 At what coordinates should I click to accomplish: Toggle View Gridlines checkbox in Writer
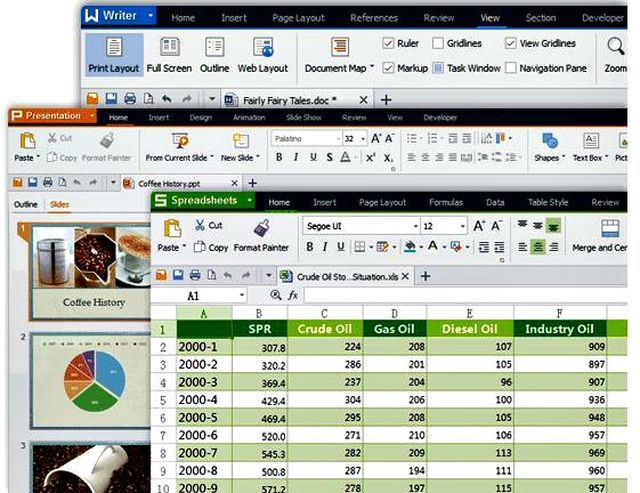coord(510,43)
